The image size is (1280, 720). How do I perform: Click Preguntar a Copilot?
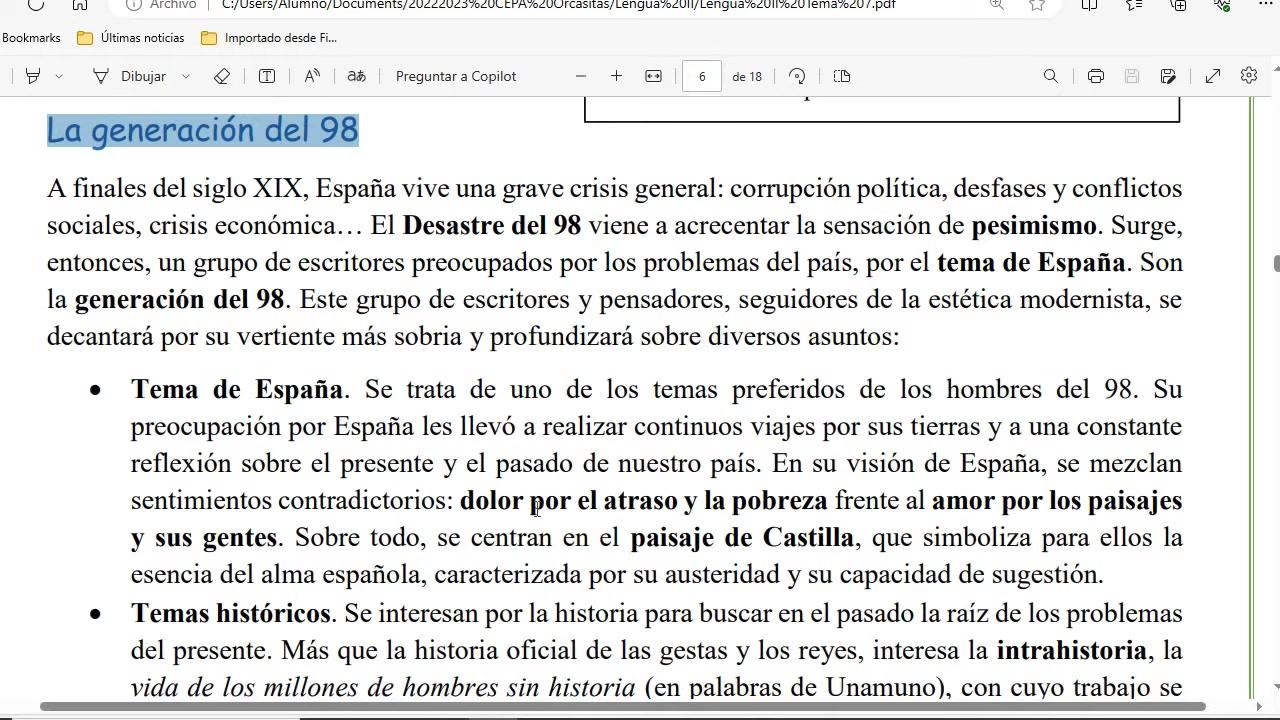click(456, 76)
